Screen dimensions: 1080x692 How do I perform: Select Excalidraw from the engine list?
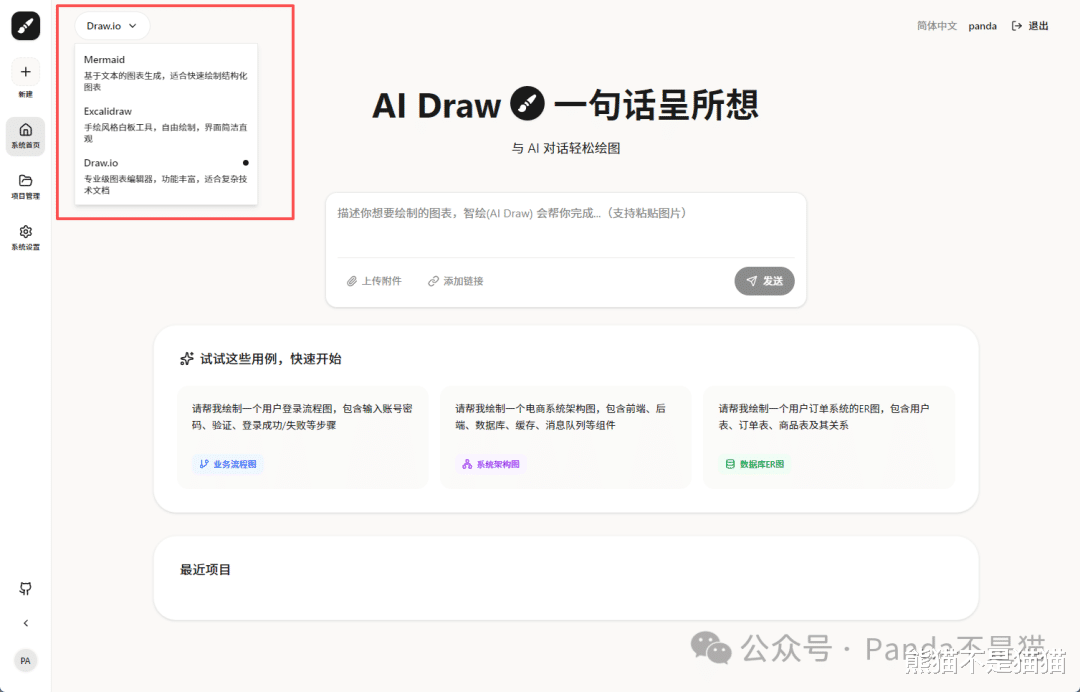coord(166,124)
